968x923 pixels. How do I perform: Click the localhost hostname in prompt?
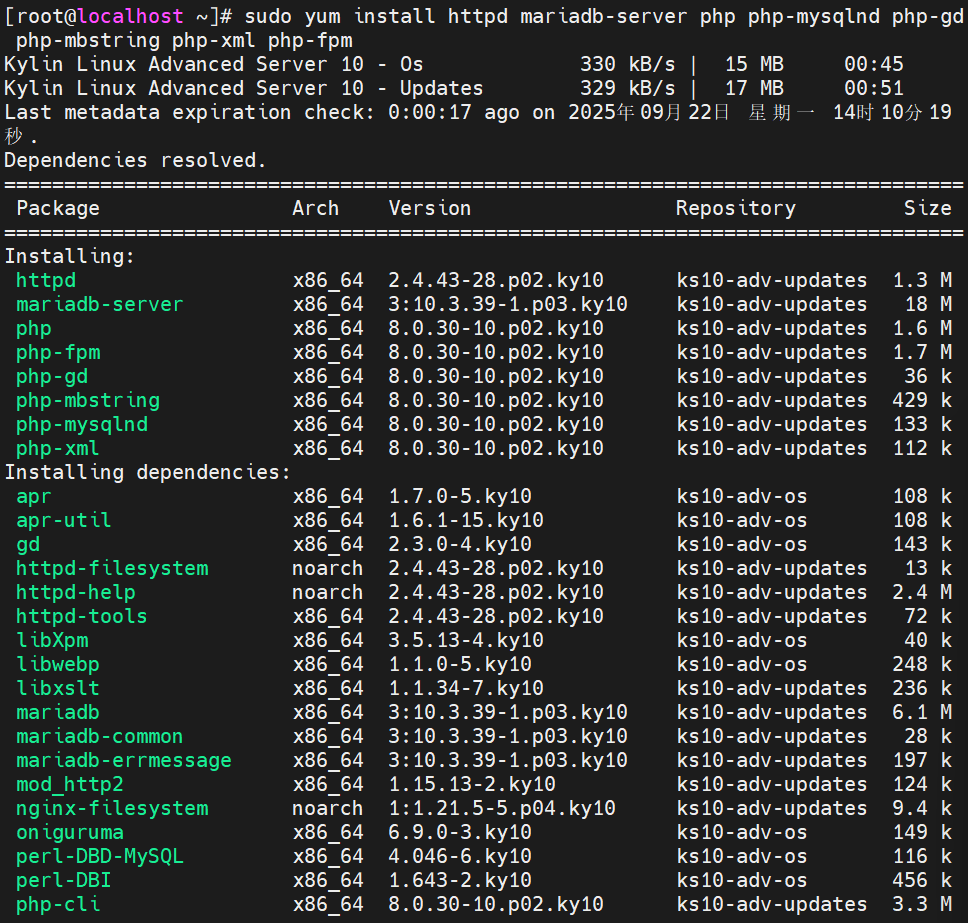(x=130, y=16)
